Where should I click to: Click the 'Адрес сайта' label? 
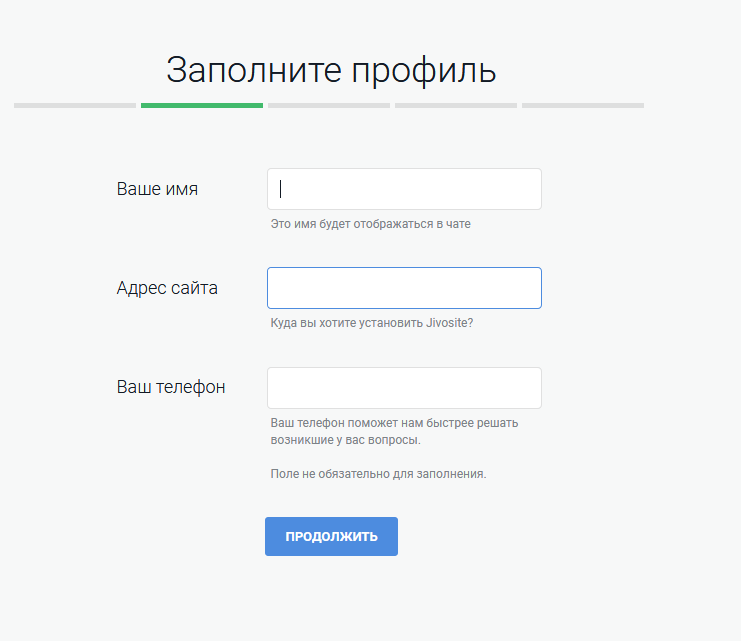(x=167, y=288)
